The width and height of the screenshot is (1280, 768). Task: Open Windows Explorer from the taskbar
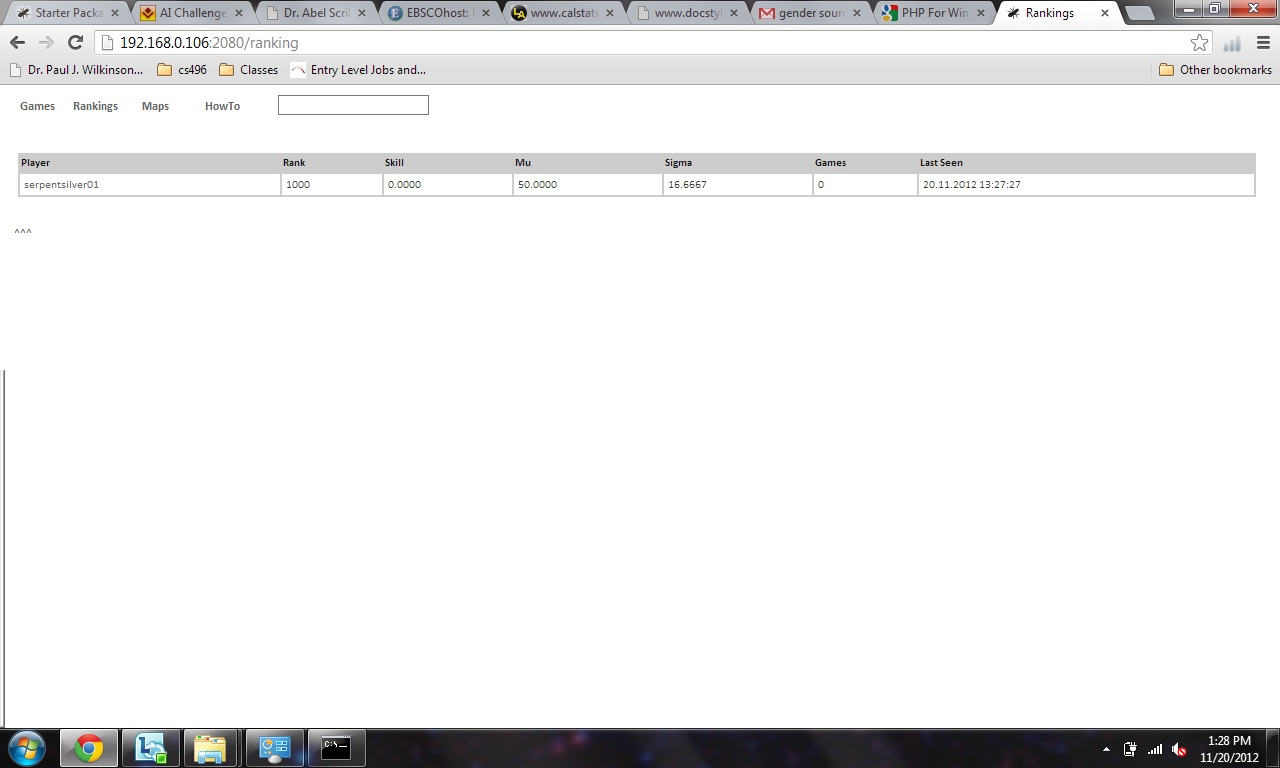[x=210, y=748]
